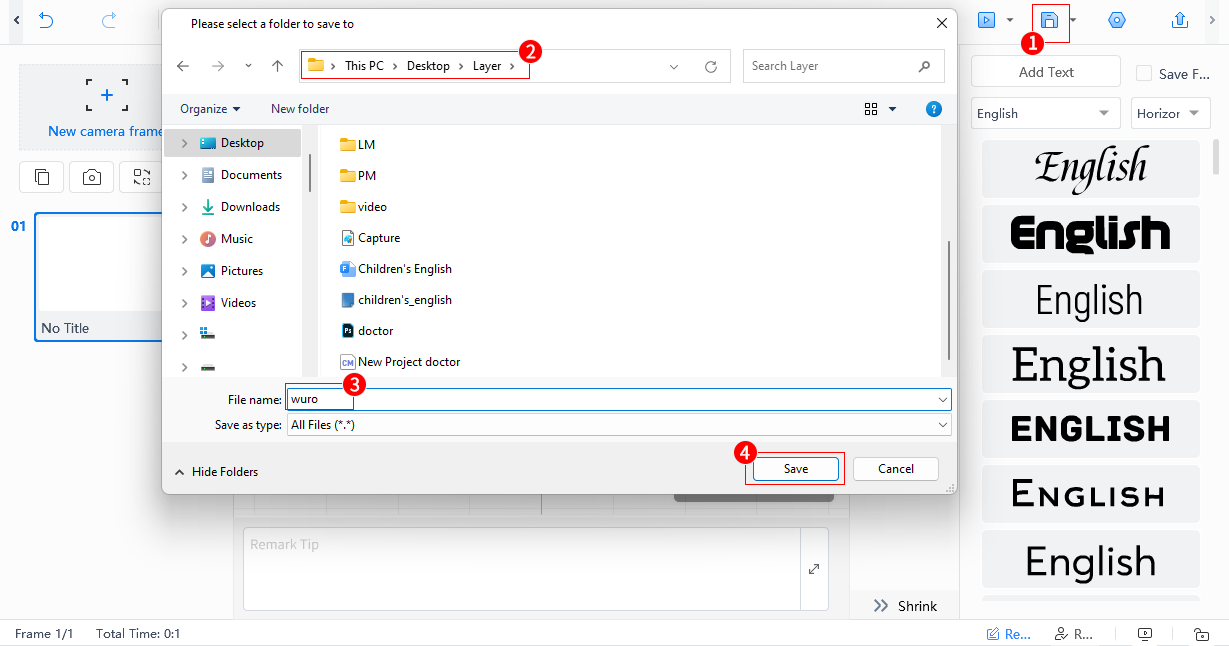1229x646 pixels.
Task: Open settings via the hexagon icon
Action: click(x=1117, y=19)
